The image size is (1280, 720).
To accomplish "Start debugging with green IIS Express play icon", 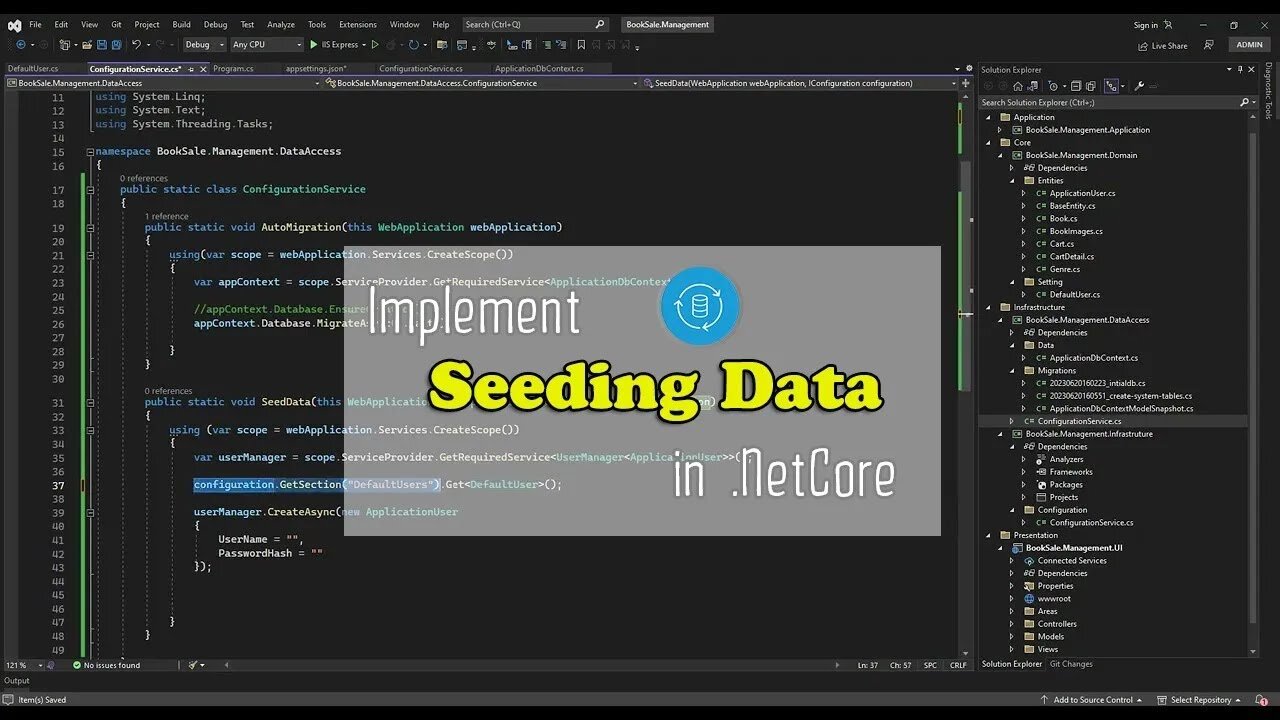I will 313,44.
